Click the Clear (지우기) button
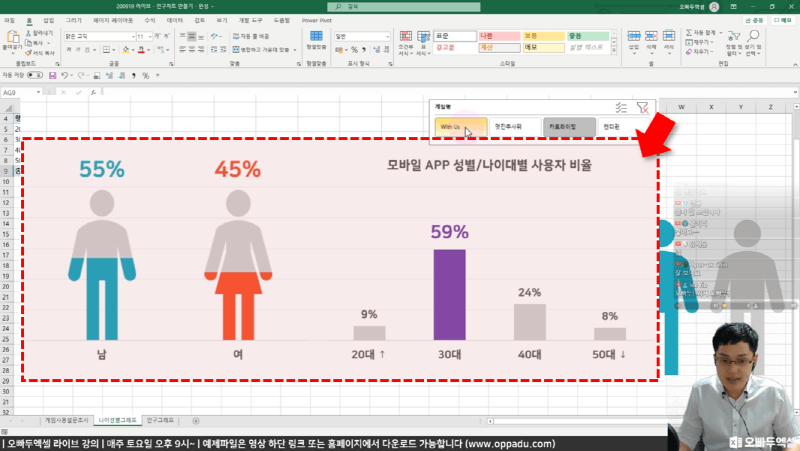The image size is (800, 451). coord(697,52)
